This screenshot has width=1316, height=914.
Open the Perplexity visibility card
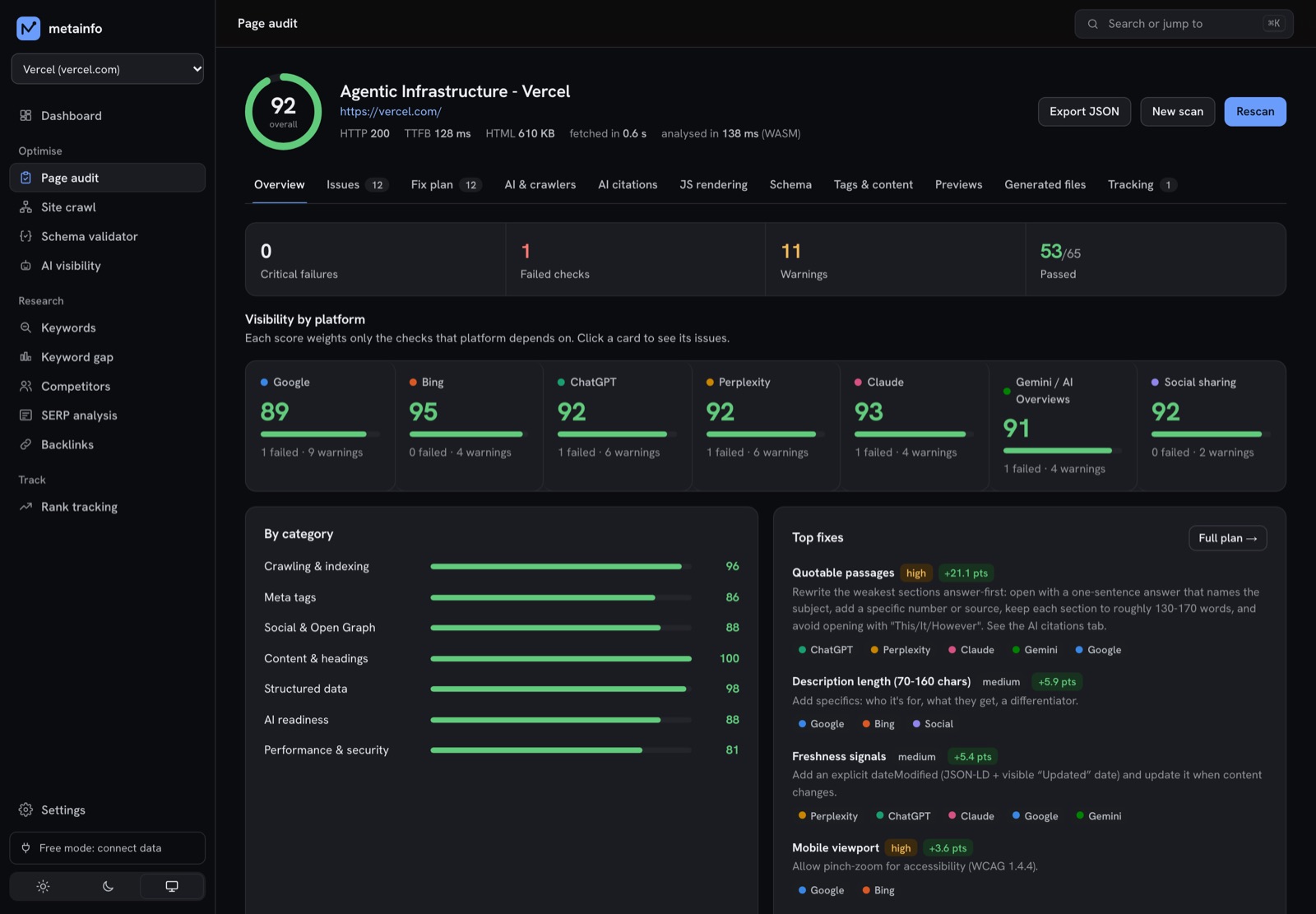point(766,425)
